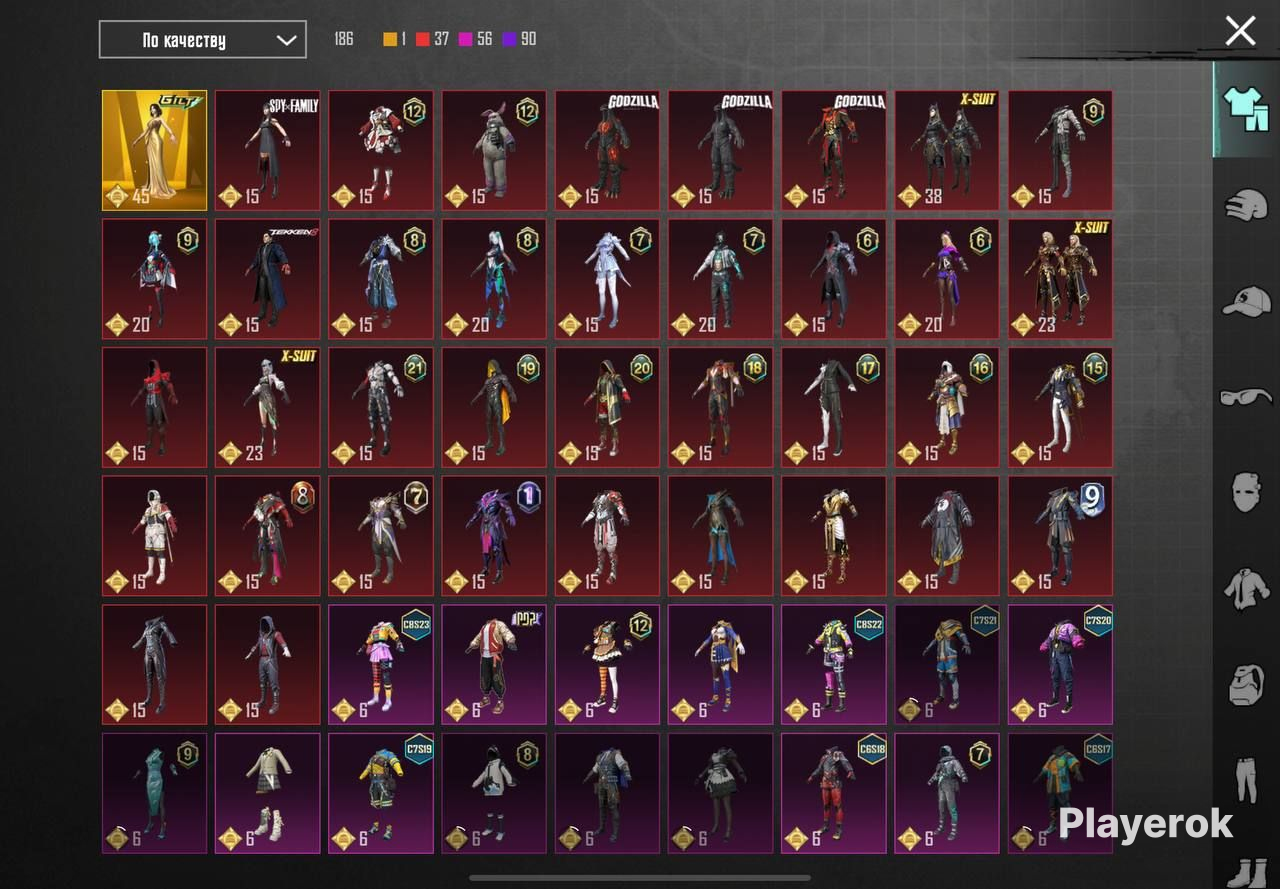Select the outfit with blue shield badge 9
The width and height of the screenshot is (1280, 889).
(x=1060, y=536)
